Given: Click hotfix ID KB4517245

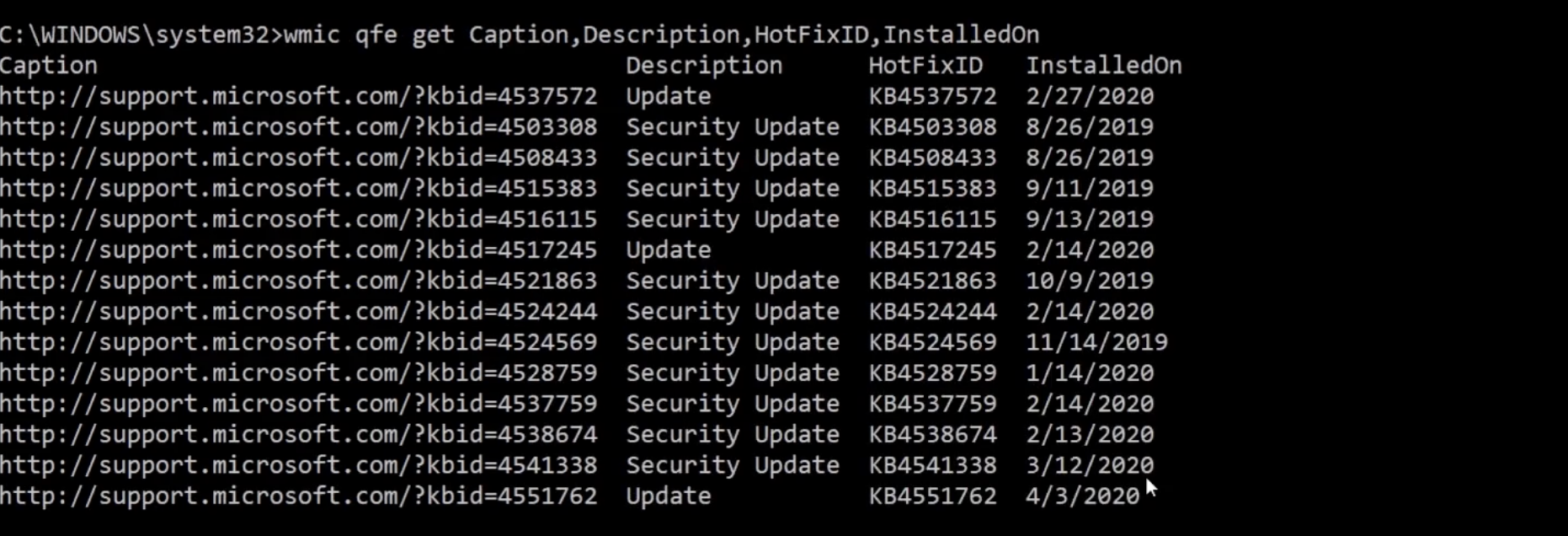Looking at the screenshot, I should [x=933, y=250].
